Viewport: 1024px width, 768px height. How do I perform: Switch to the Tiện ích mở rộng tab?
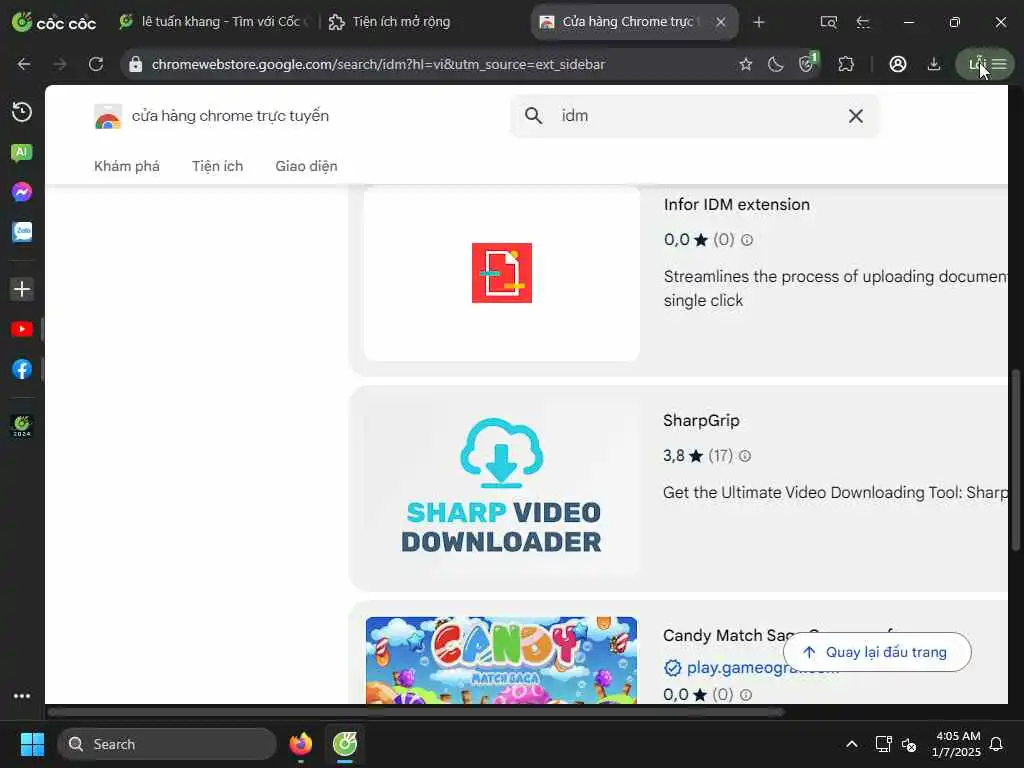390,22
